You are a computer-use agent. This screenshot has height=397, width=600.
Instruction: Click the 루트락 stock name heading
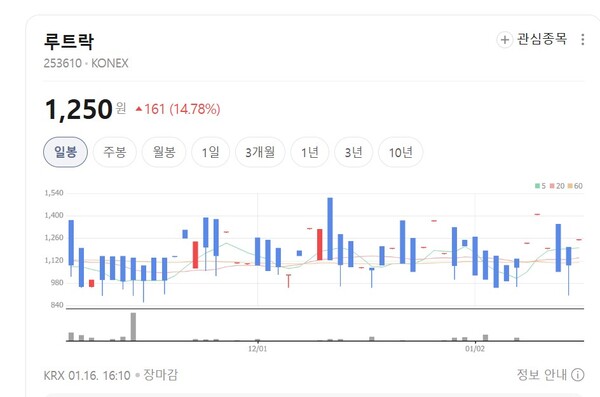coord(69,41)
